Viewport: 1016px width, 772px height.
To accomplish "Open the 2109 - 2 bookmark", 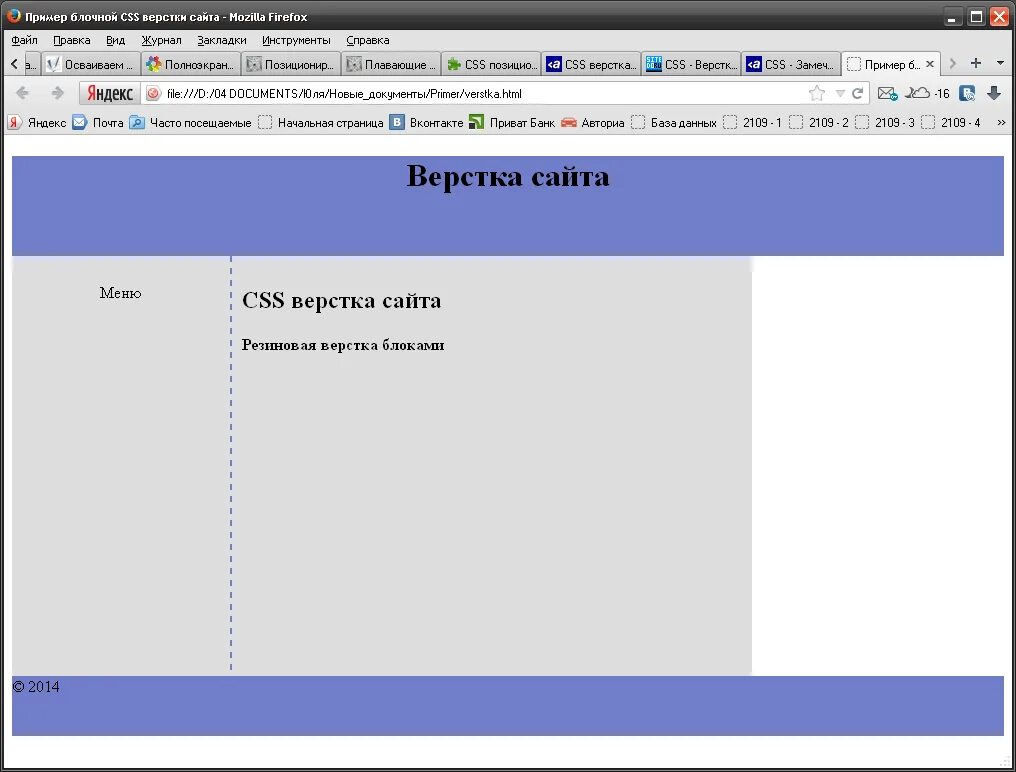I will [x=818, y=123].
